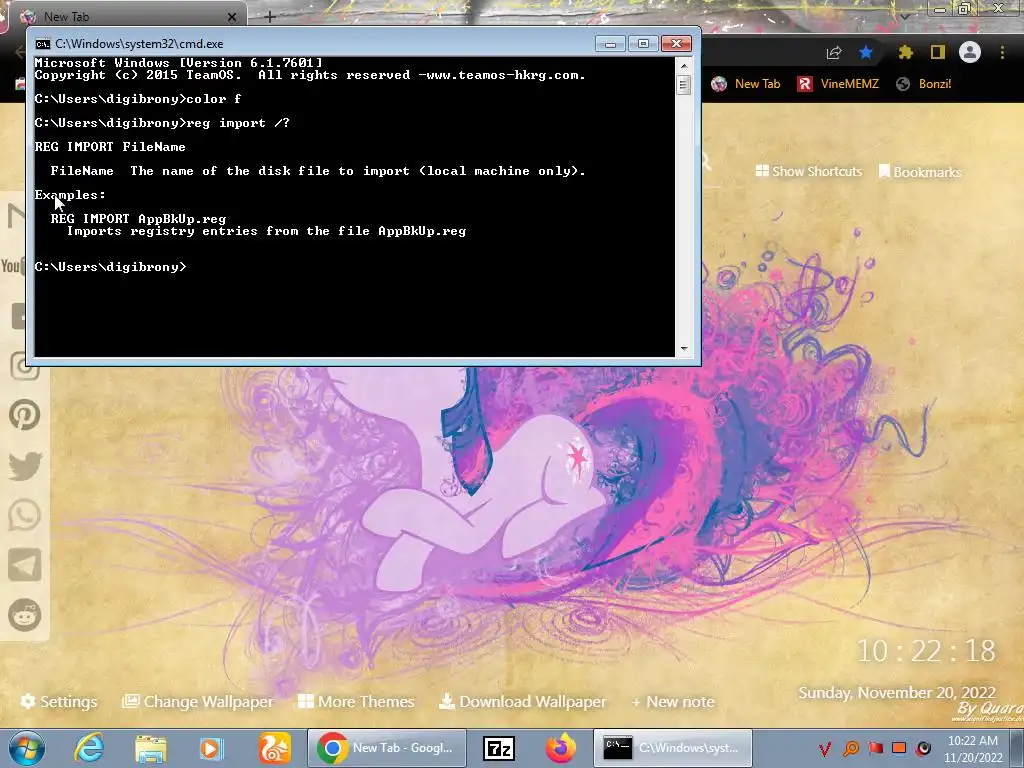Viewport: 1024px width, 768px height.
Task: Open the Chrome extensions puzzle icon
Action: (905, 52)
